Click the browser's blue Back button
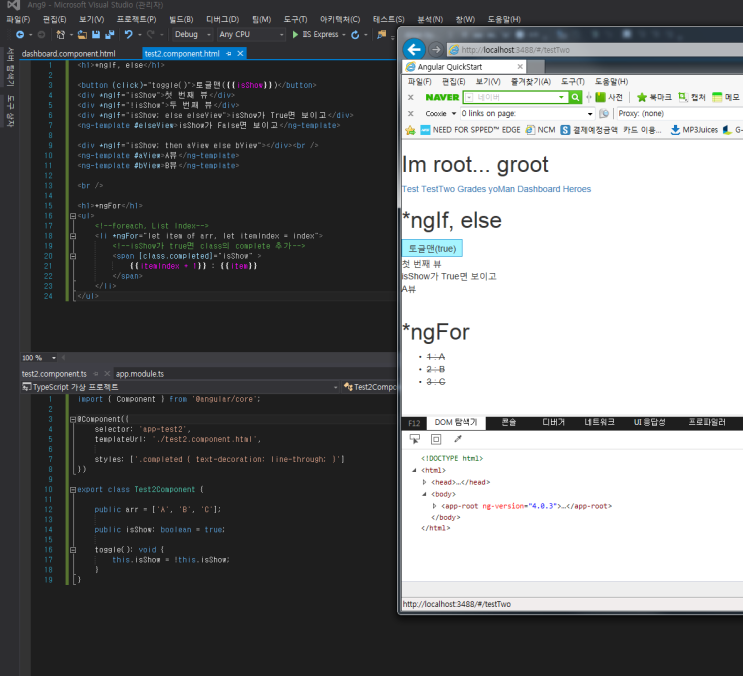 pyautogui.click(x=414, y=49)
